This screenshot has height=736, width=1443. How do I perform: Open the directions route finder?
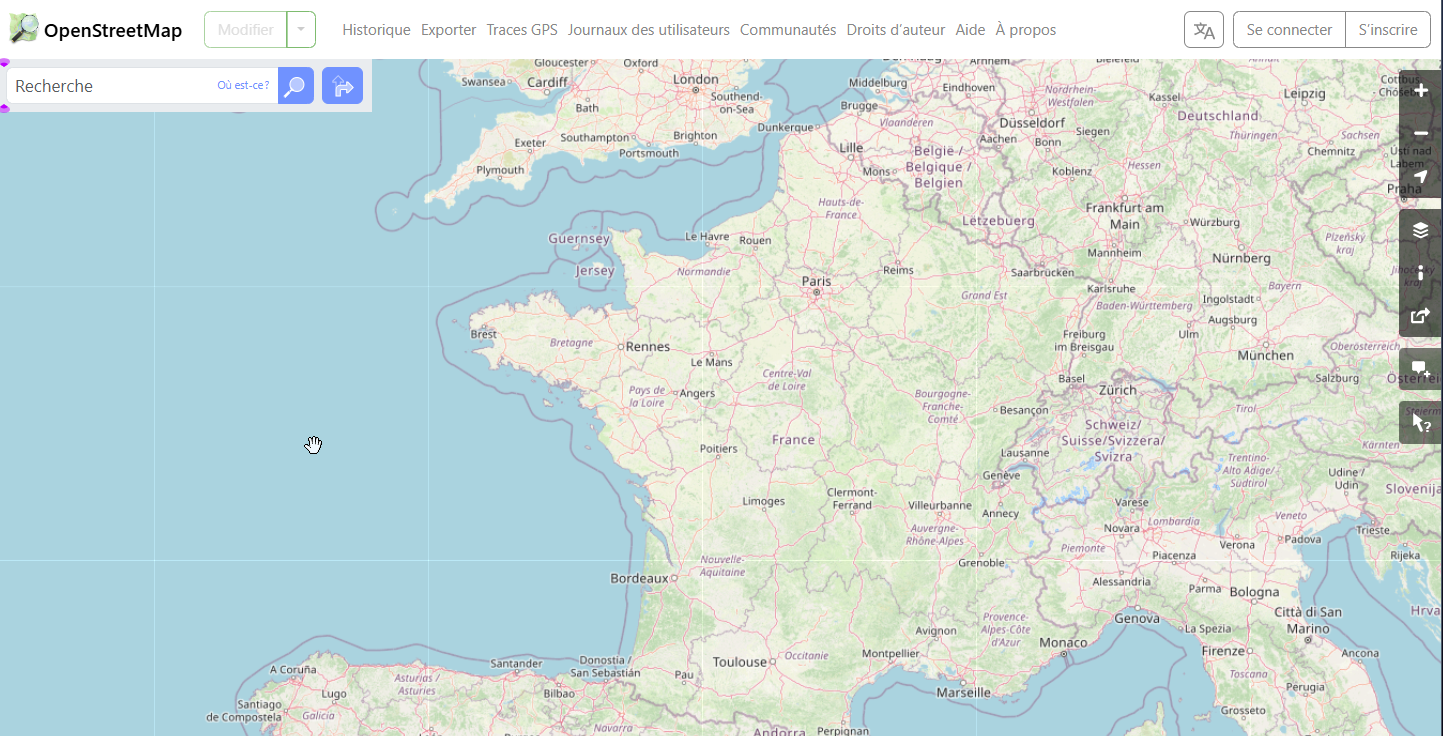(x=342, y=86)
